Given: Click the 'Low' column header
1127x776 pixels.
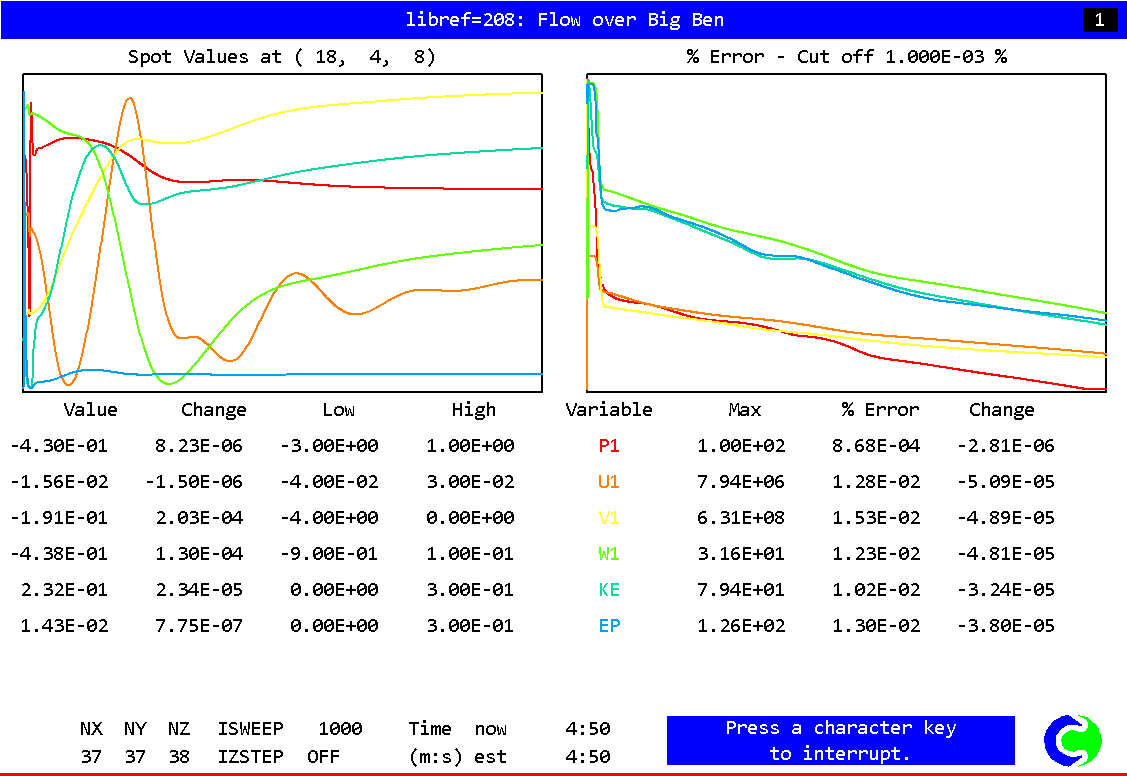Looking at the screenshot, I should (x=338, y=410).
